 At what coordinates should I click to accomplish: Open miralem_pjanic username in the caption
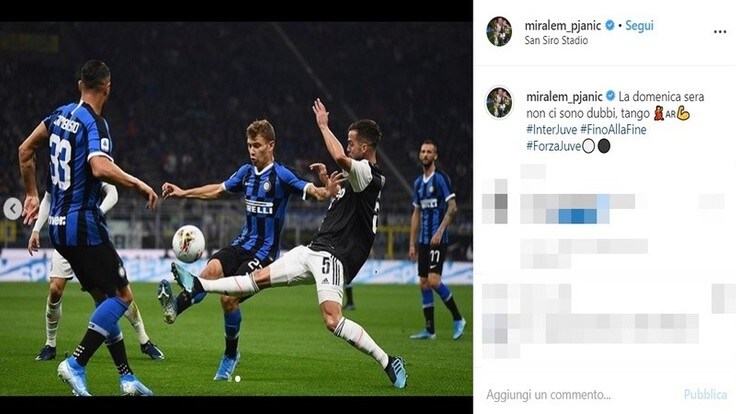click(x=564, y=97)
